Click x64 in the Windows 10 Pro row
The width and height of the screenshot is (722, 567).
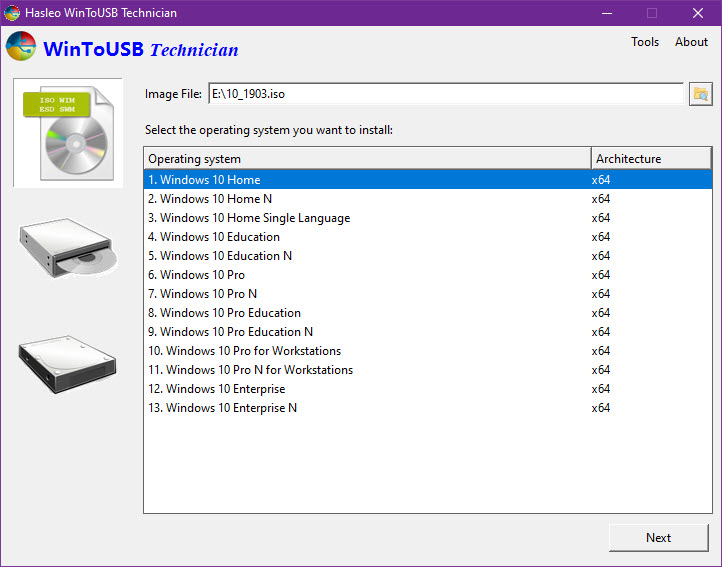coord(600,275)
